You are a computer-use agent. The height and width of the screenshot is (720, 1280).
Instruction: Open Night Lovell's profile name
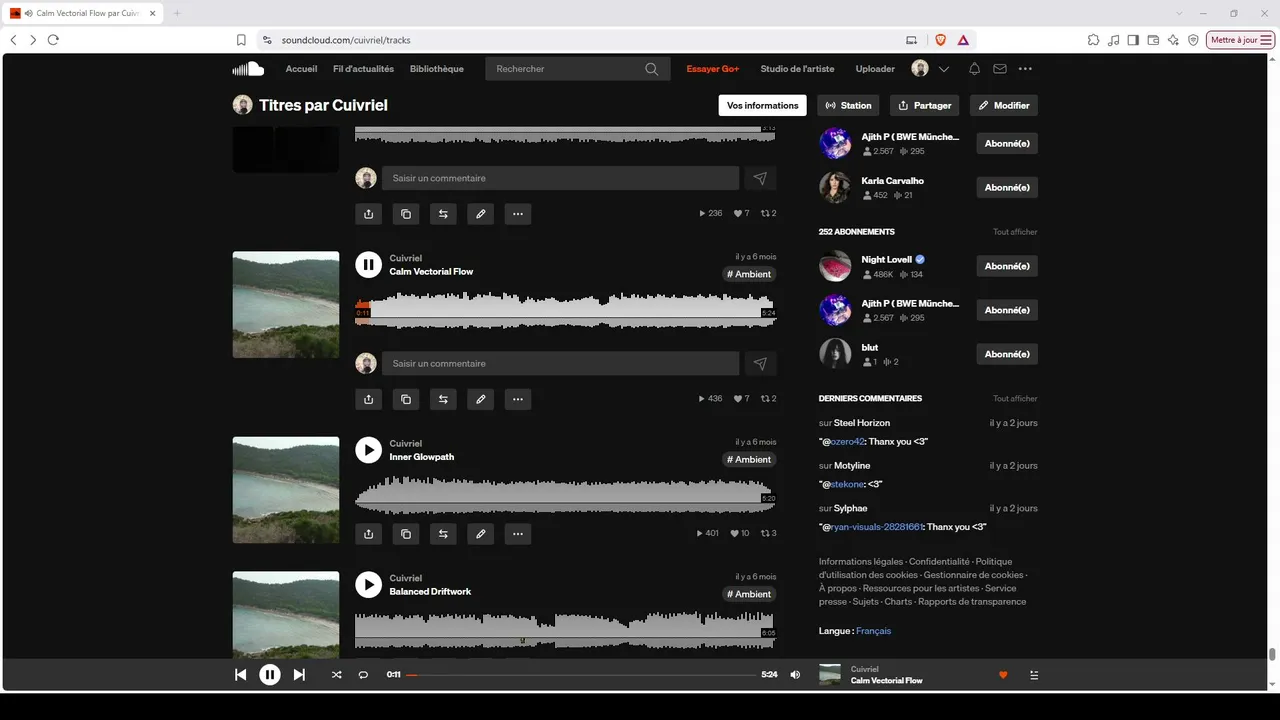coord(887,259)
